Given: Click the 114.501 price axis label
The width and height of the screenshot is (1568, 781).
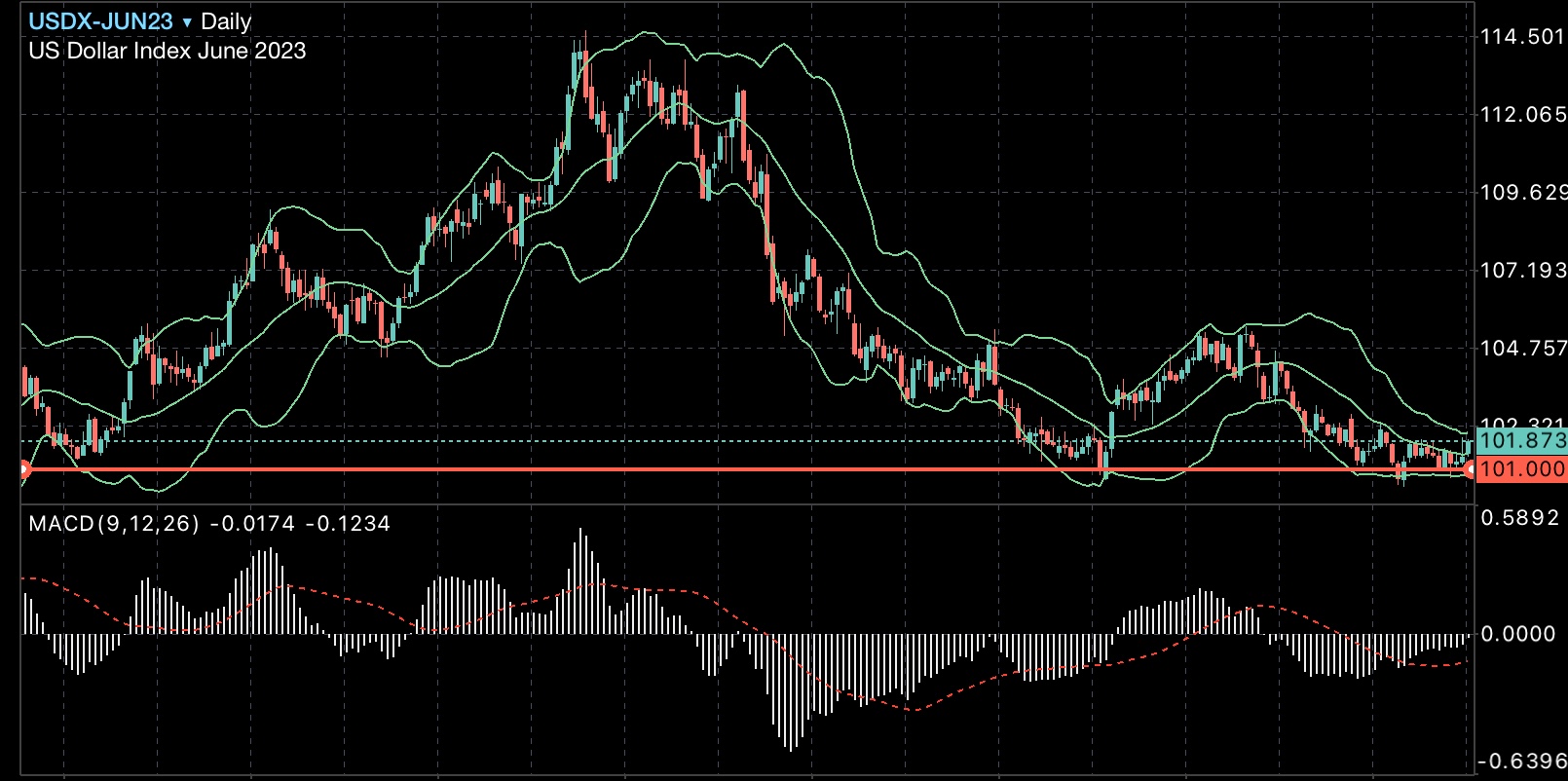Looking at the screenshot, I should coord(1522,37).
